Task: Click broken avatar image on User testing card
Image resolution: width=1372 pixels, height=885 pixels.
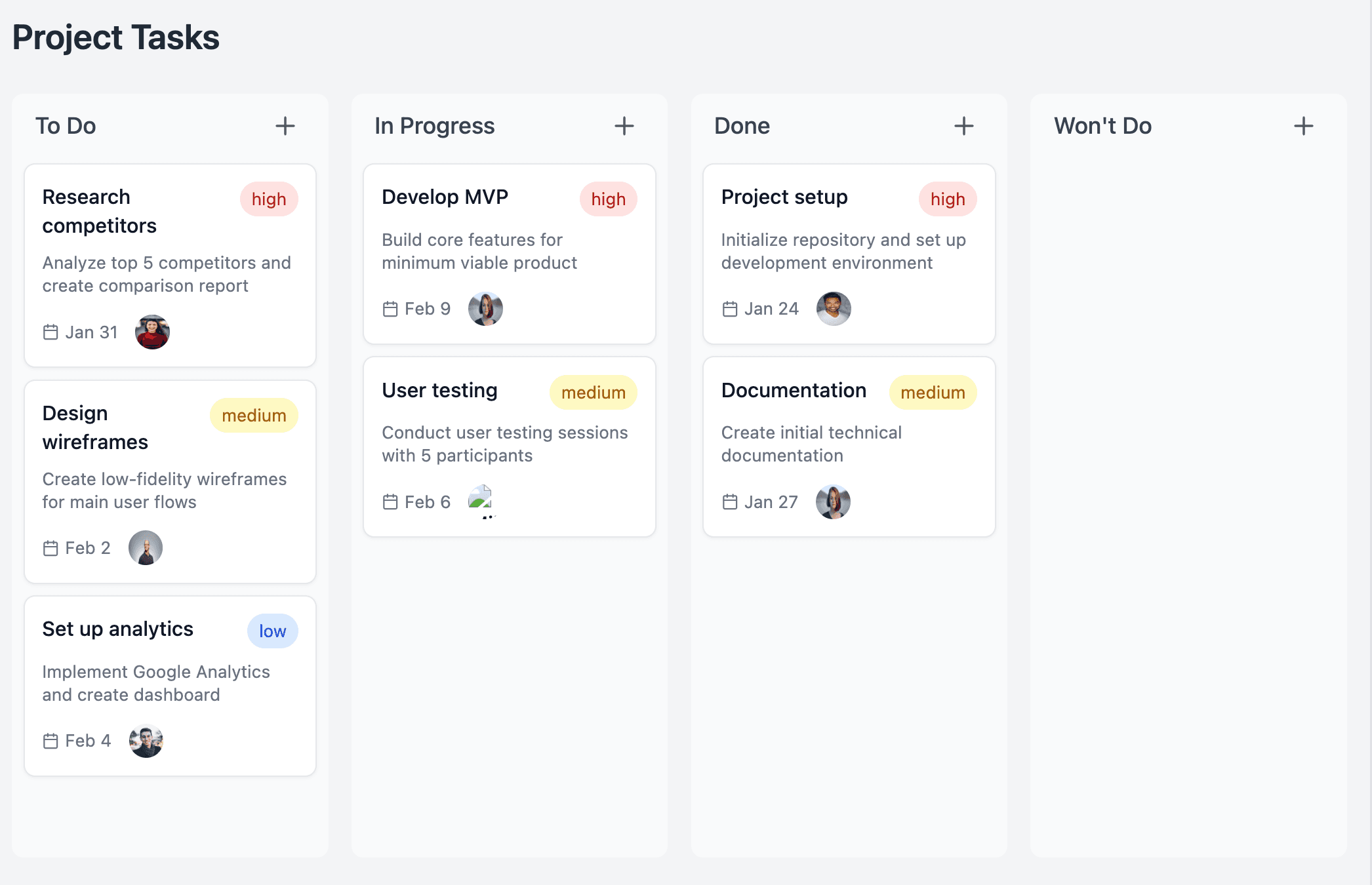Action: pyautogui.click(x=480, y=500)
